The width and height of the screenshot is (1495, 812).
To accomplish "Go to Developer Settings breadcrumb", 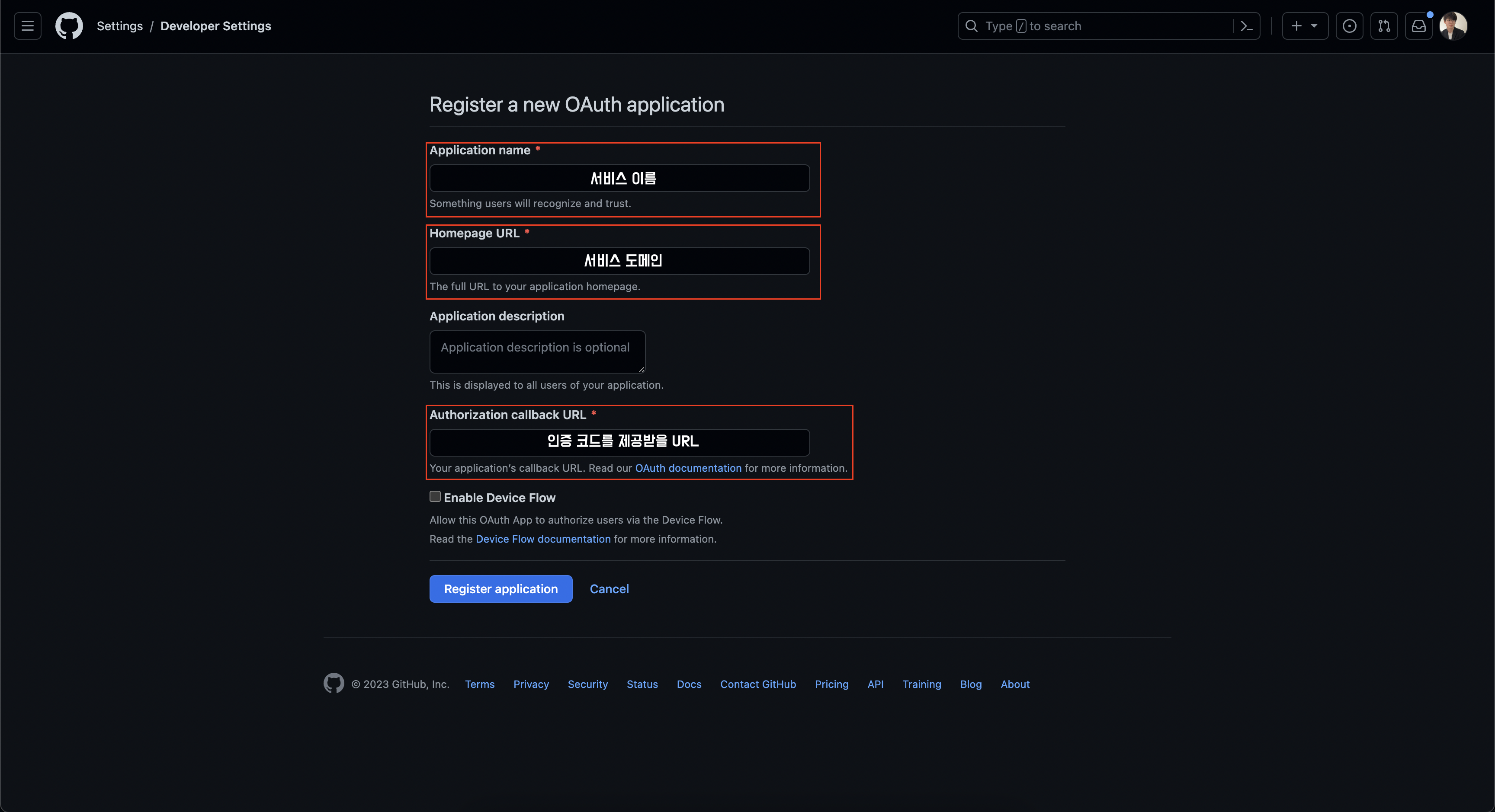I will click(x=215, y=26).
